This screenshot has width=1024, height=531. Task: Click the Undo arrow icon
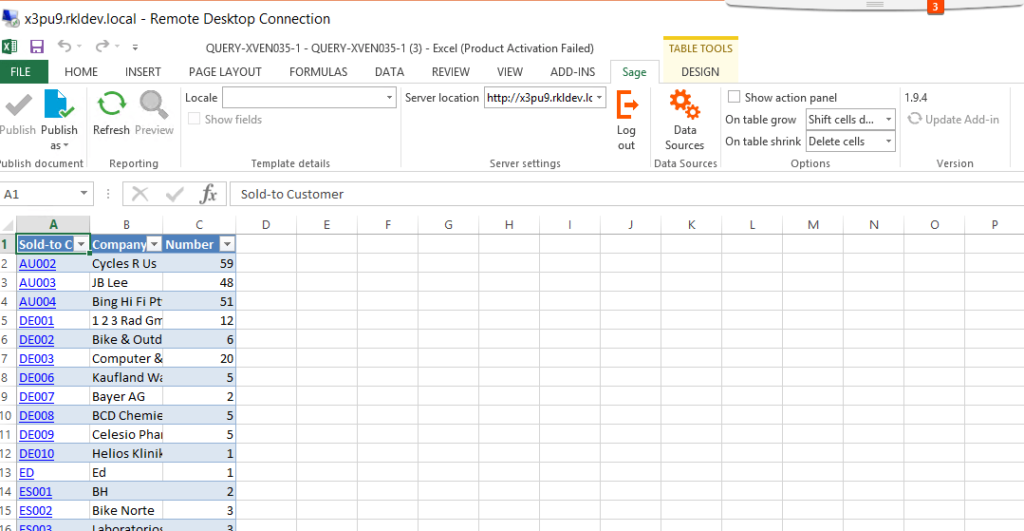click(65, 47)
